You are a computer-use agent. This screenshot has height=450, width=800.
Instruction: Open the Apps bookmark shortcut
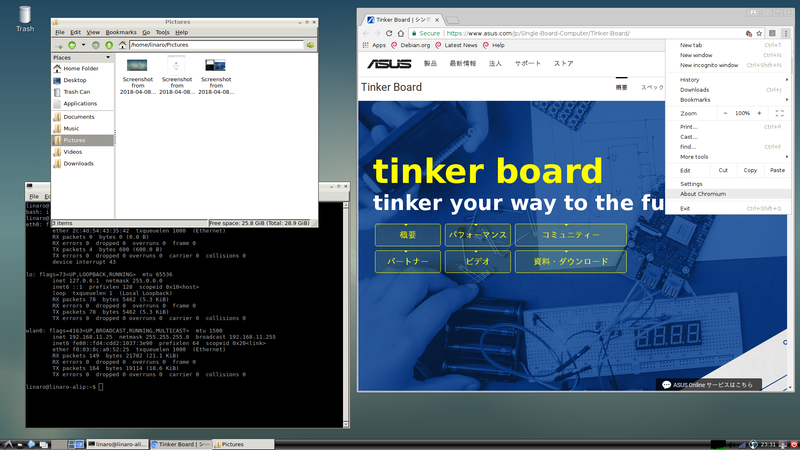[x=374, y=45]
